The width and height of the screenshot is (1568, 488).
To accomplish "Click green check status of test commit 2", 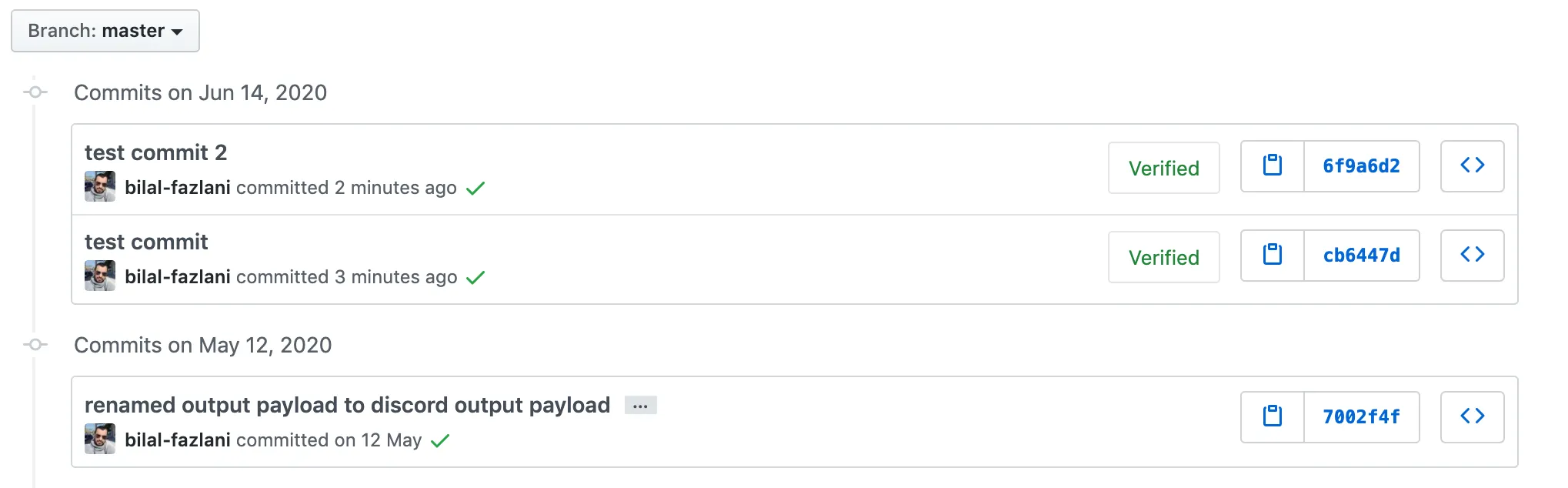I will 475,188.
